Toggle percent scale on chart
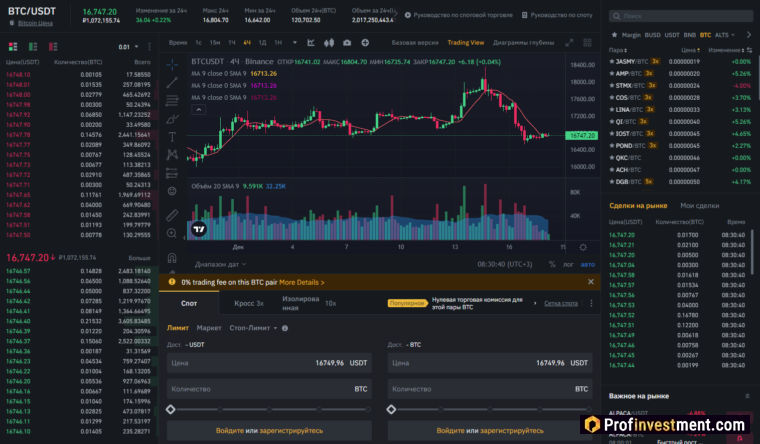The width and height of the screenshot is (760, 444). 552,264
